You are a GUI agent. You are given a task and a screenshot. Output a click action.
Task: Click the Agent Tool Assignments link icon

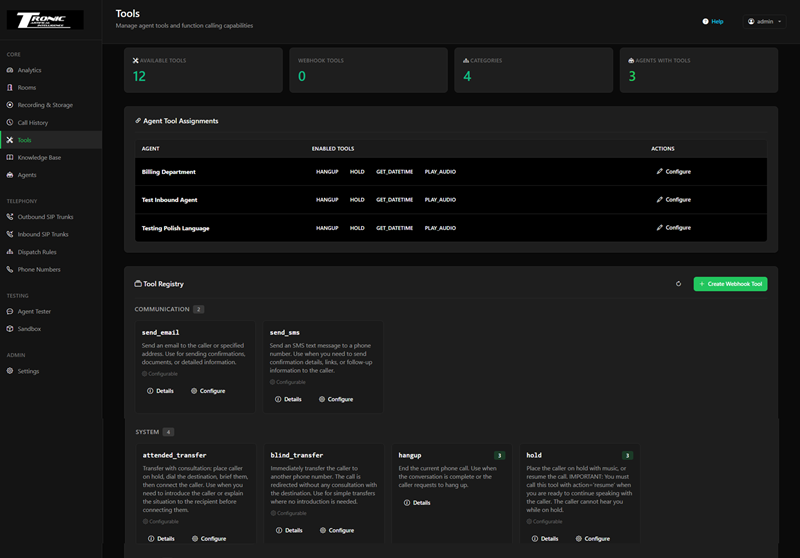pos(138,121)
